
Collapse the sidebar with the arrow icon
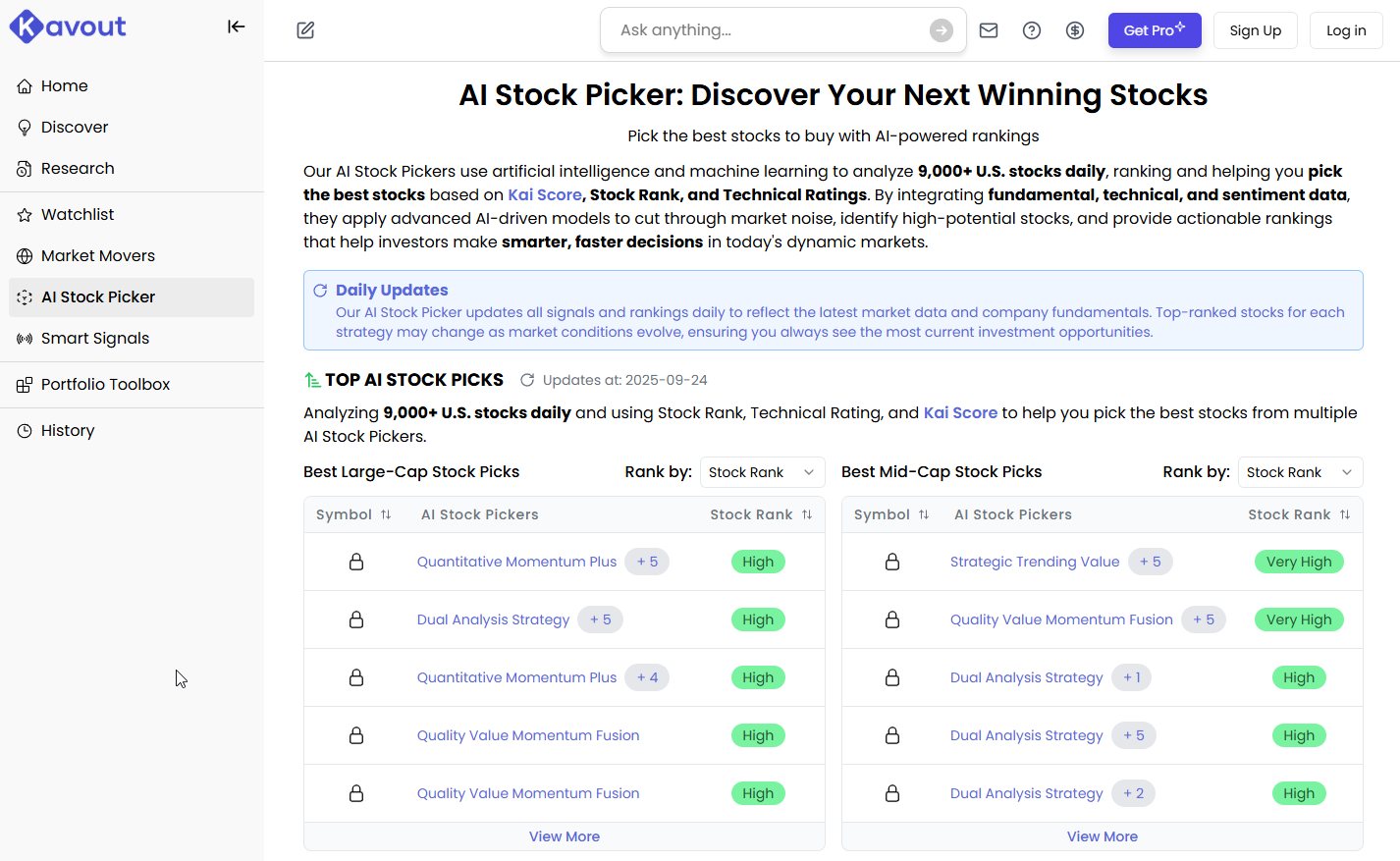[236, 27]
